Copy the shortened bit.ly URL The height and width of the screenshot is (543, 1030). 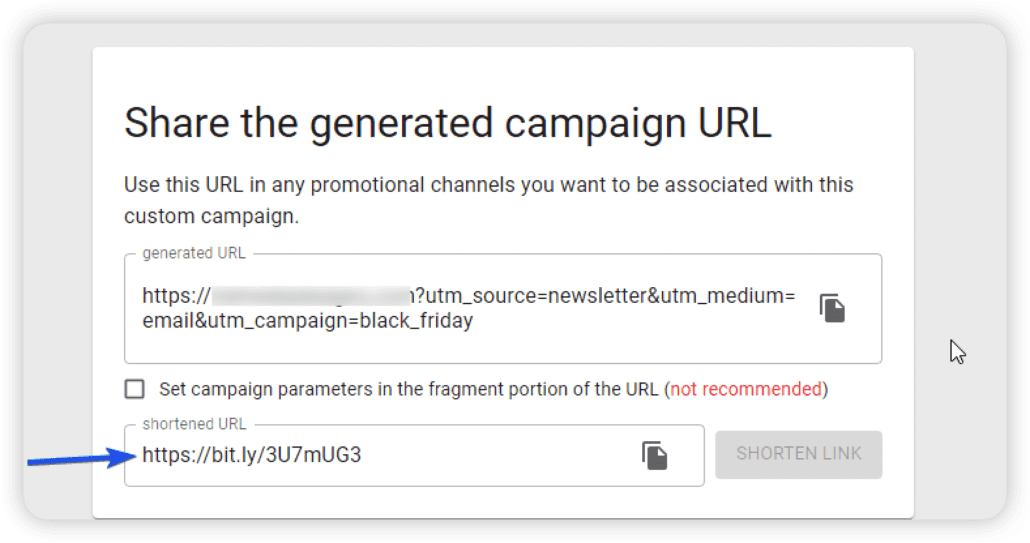[654, 455]
